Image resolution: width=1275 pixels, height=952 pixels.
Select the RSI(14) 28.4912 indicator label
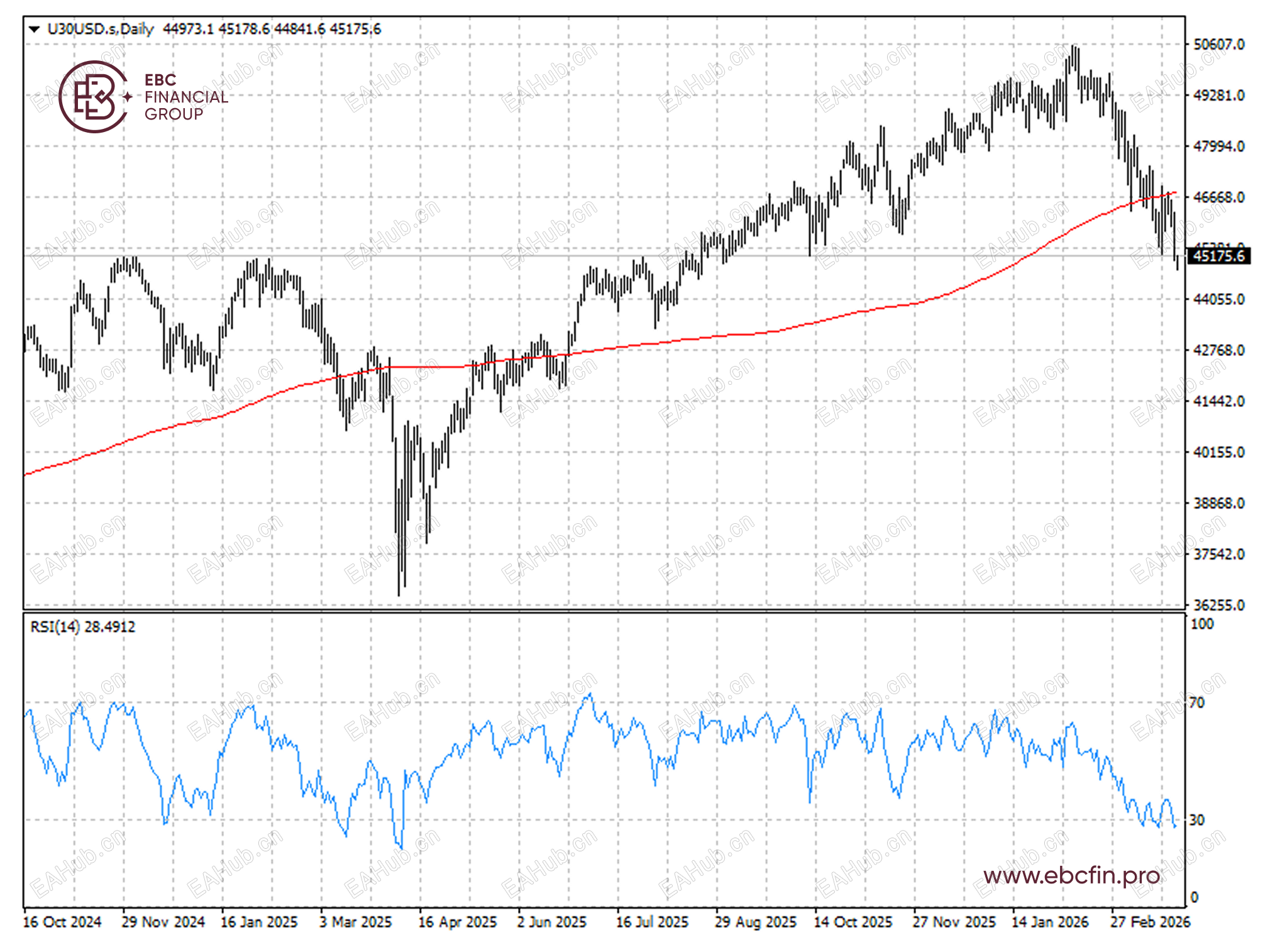pos(82,626)
